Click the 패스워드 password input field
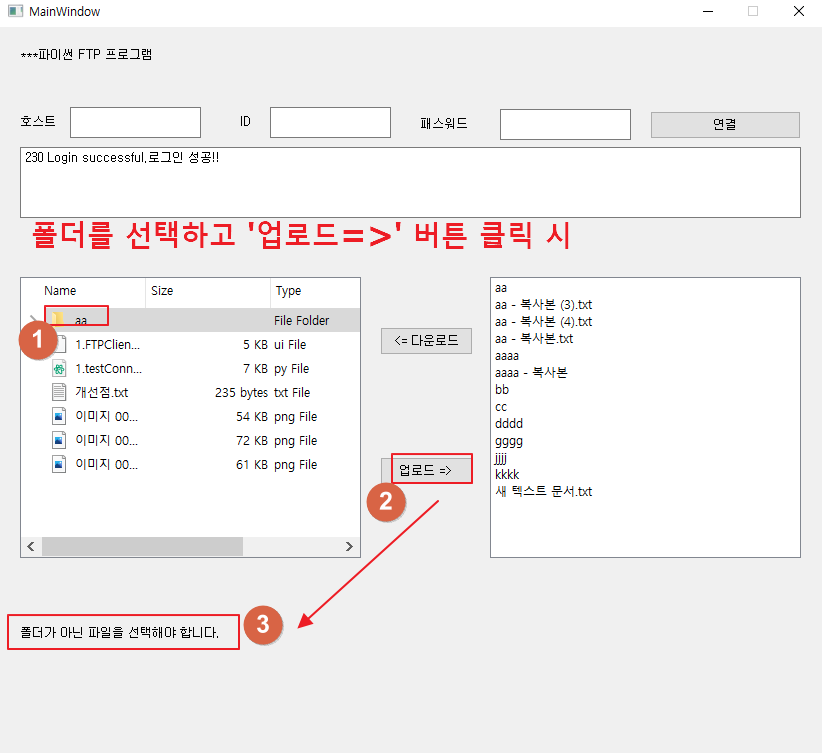Image resolution: width=822 pixels, height=753 pixels. 565,125
